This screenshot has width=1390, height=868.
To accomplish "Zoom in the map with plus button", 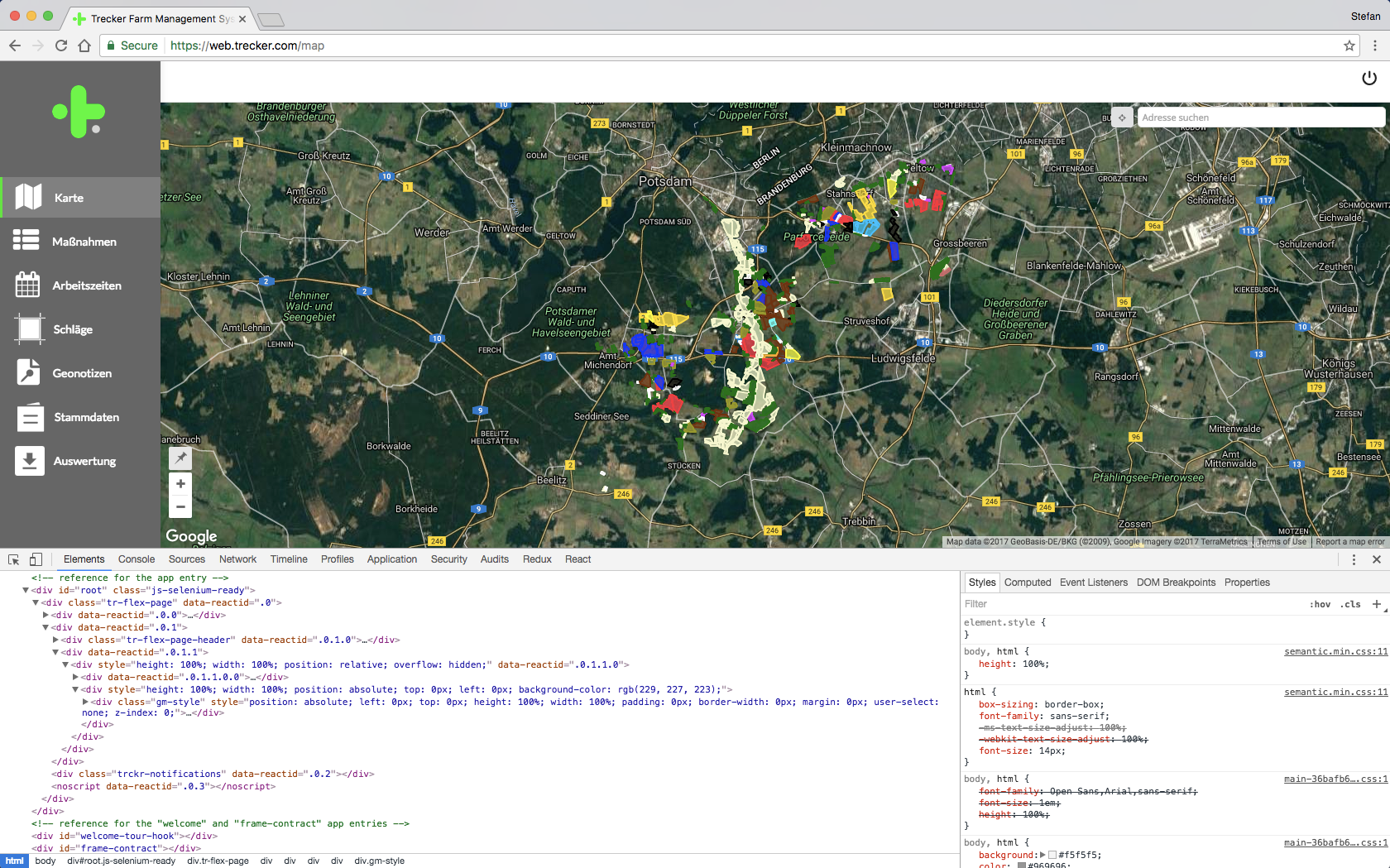I will click(x=180, y=484).
